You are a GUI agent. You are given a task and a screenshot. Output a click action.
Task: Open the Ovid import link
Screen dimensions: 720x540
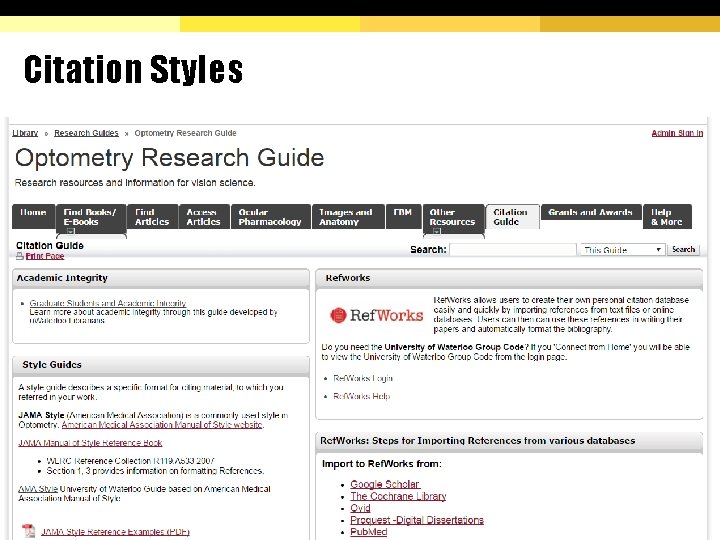click(360, 508)
